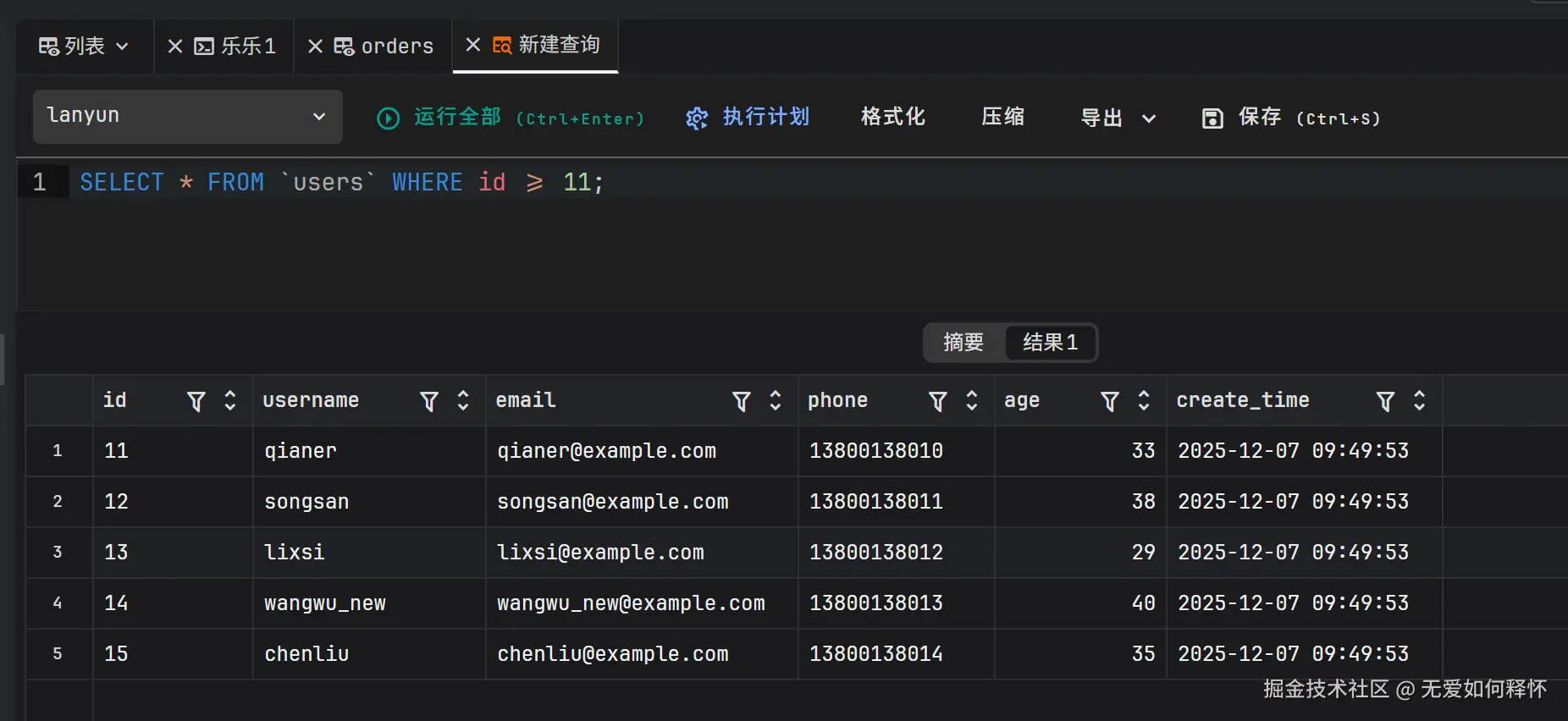
Task: Run all with 运行全部 button
Action: [x=511, y=118]
